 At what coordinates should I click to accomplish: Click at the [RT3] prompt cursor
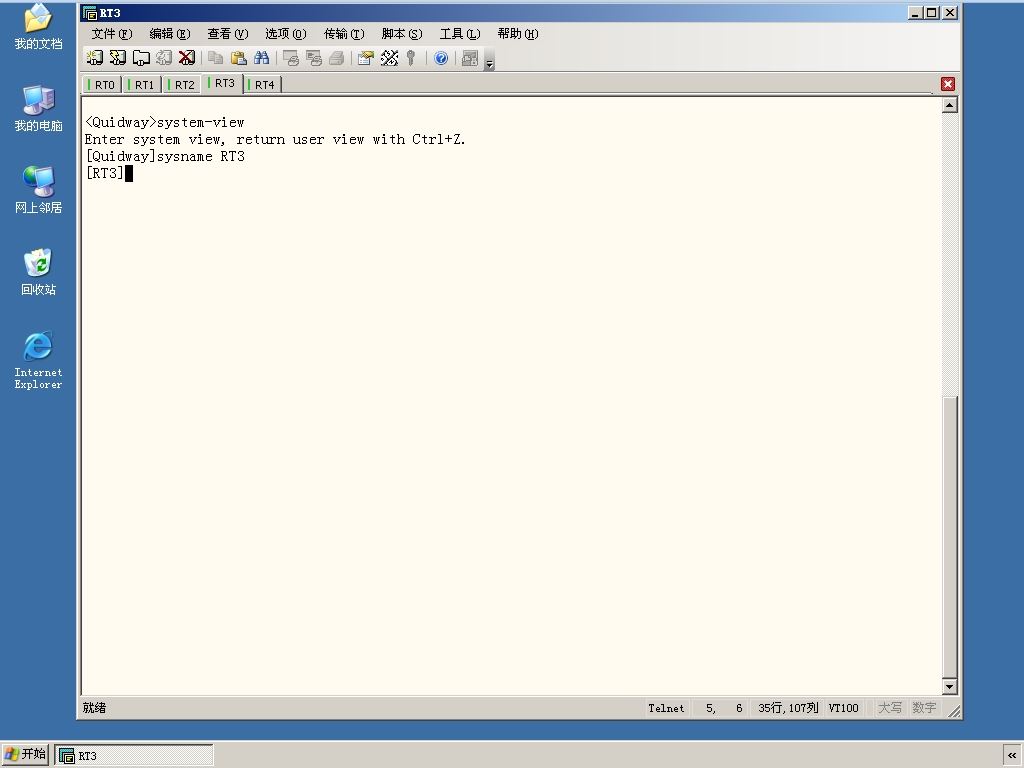point(129,174)
